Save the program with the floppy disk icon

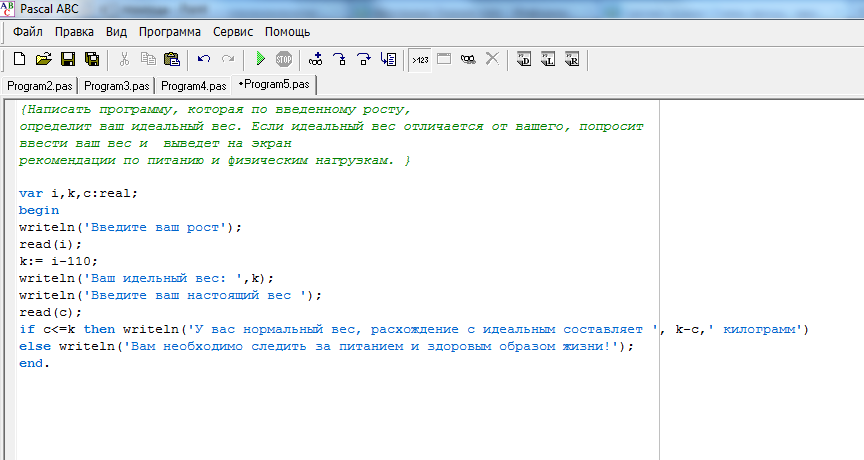[68, 59]
